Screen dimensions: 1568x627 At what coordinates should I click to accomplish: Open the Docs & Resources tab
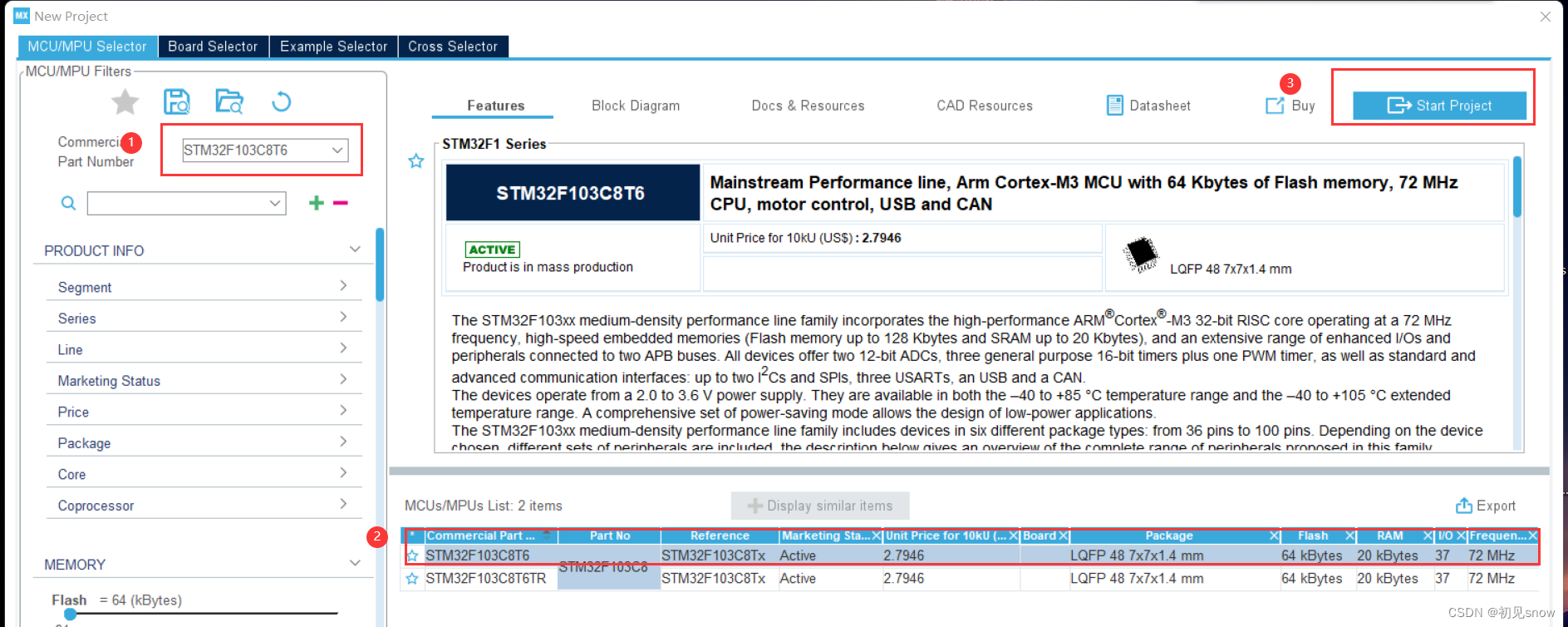[x=808, y=106]
